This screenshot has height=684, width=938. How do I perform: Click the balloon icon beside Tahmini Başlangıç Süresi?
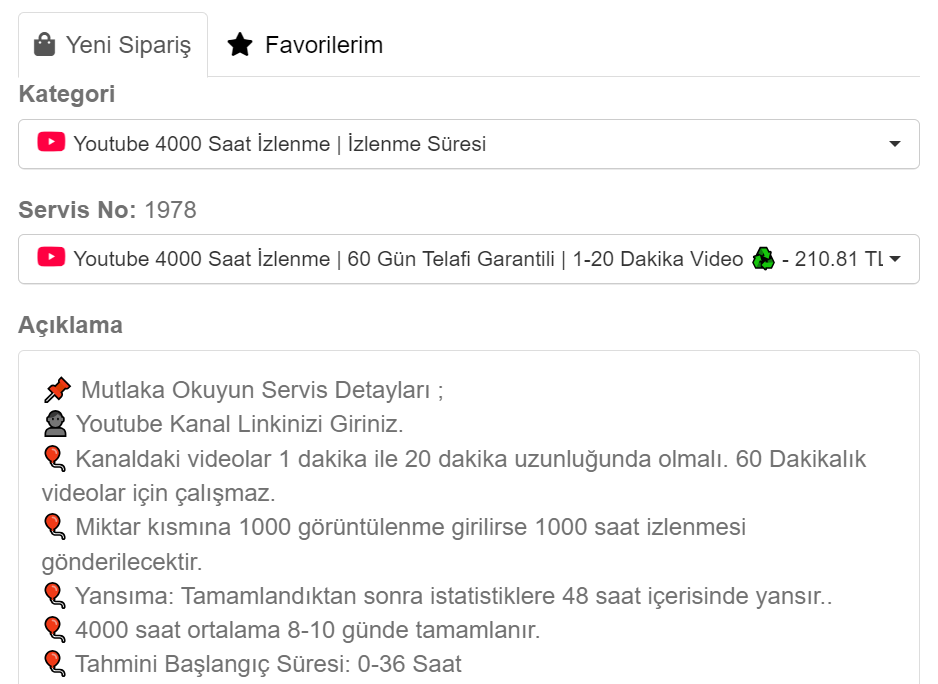coord(54,664)
